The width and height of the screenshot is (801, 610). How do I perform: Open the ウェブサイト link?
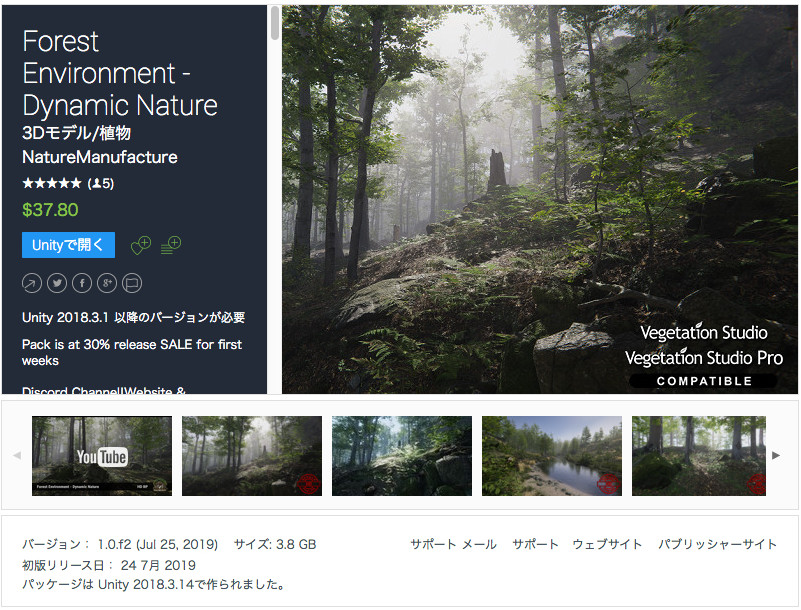(607, 544)
